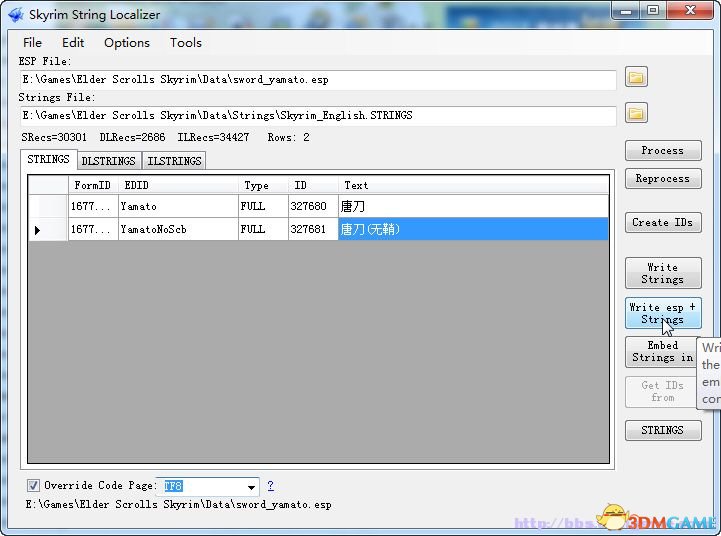Select the EDID cell 'YamatoNoScb'
Screen dimensions: 721x536
point(178,229)
